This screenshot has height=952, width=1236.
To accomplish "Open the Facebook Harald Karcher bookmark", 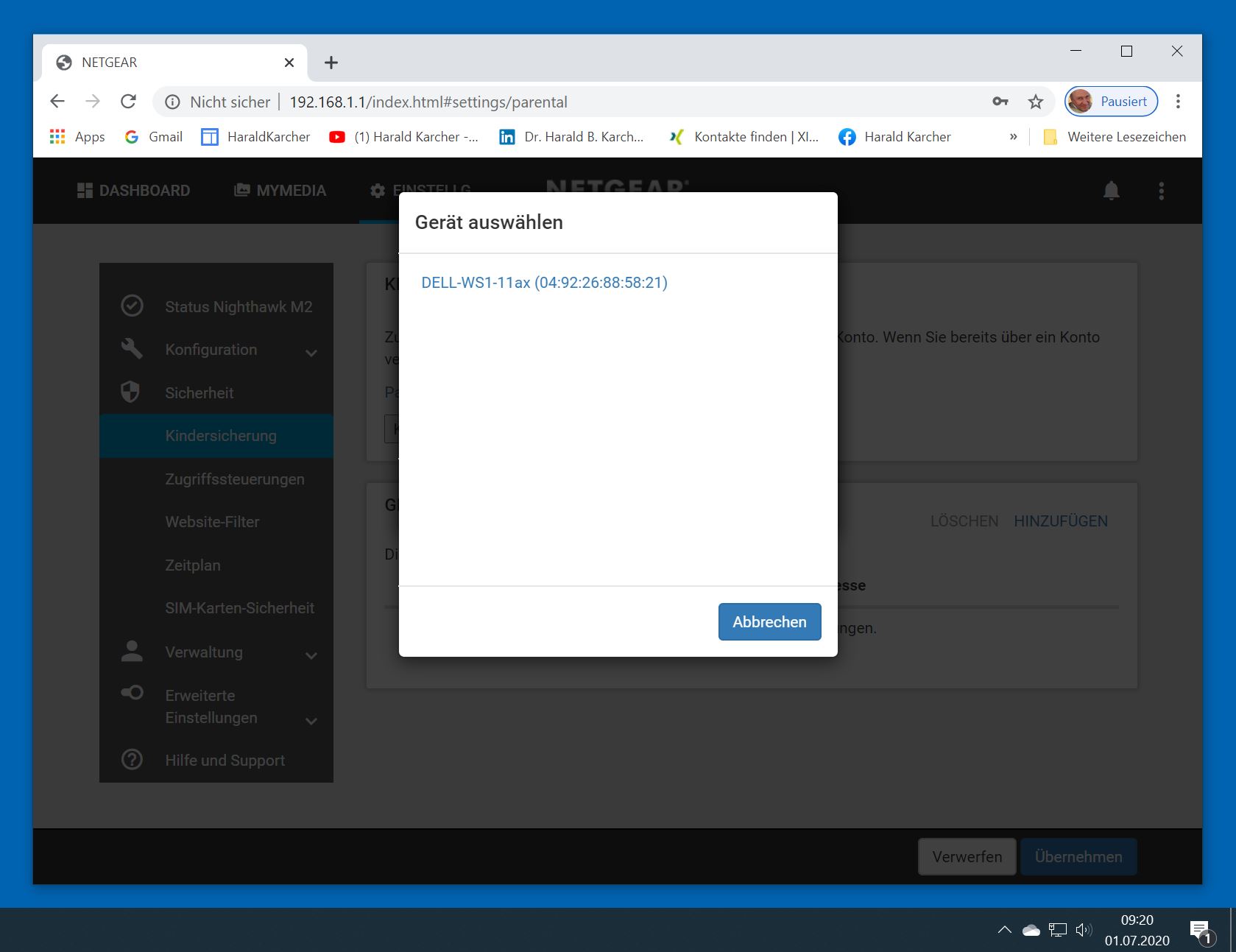I will [x=895, y=137].
